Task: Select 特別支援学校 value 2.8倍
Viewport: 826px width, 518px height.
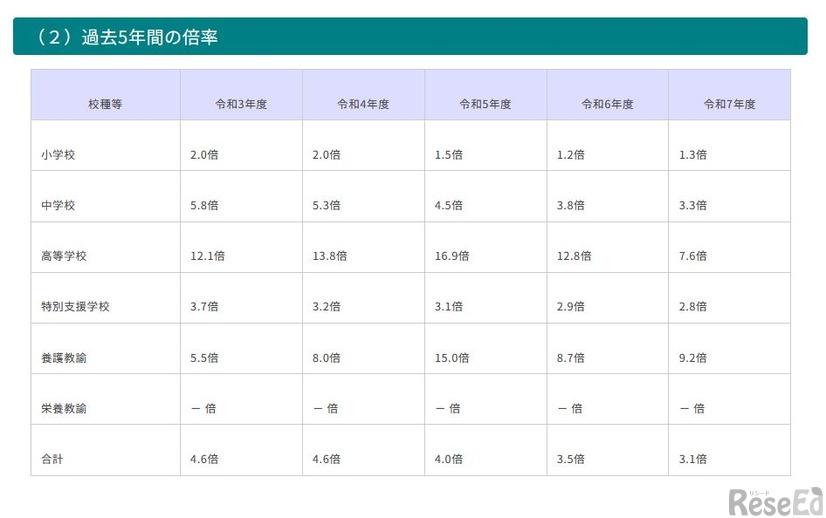Action: point(693,306)
